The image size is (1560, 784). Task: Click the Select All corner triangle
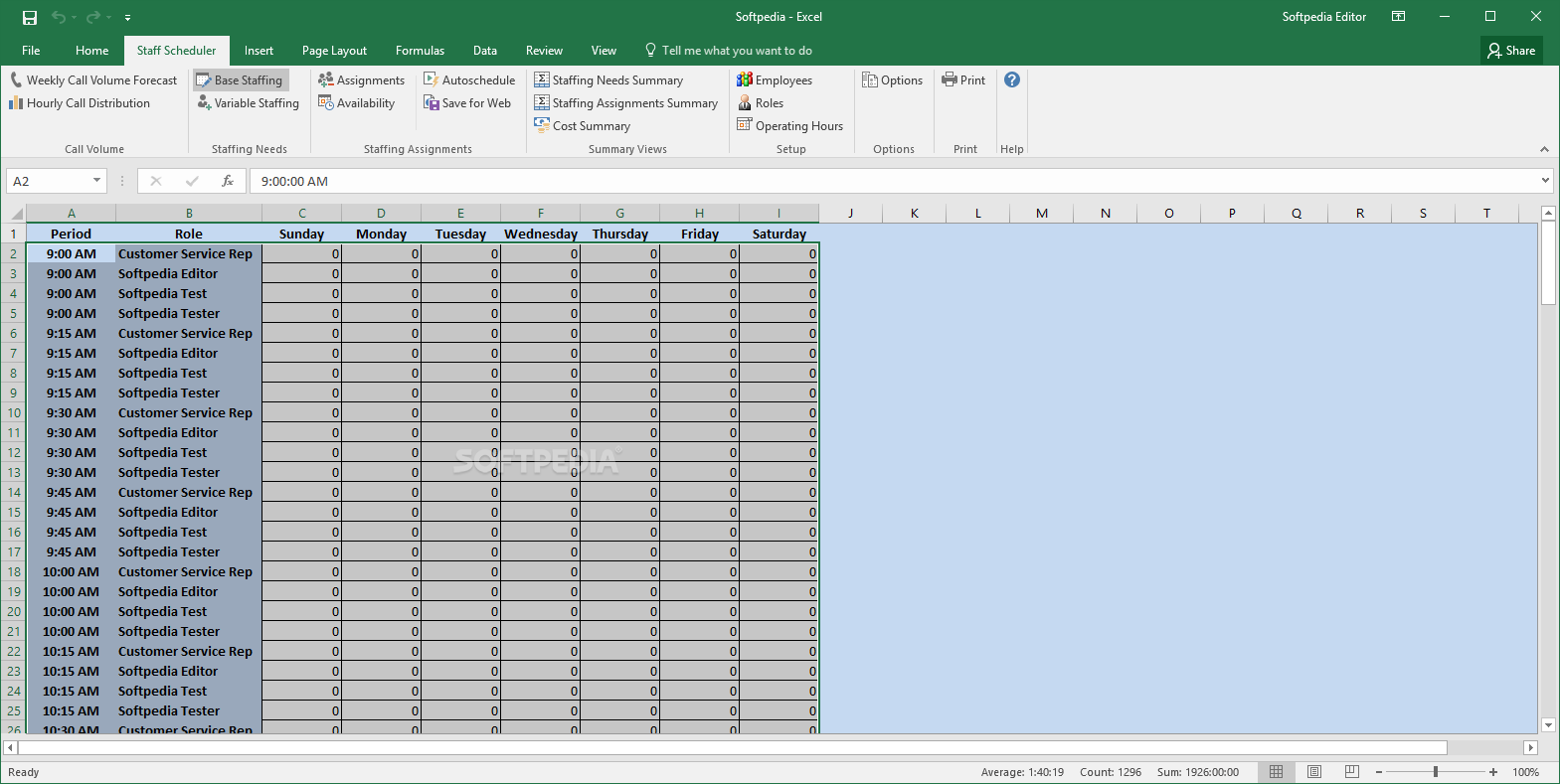coord(16,214)
